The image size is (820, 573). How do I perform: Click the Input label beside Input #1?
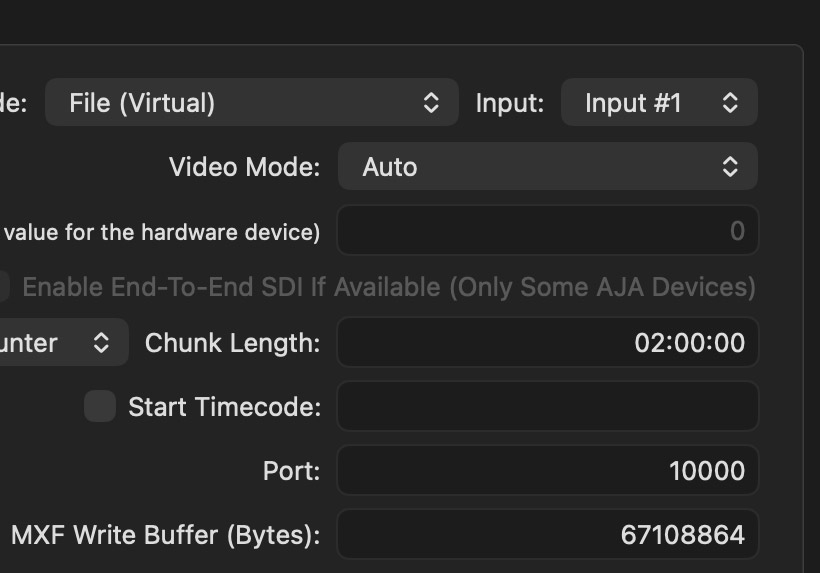(509, 102)
